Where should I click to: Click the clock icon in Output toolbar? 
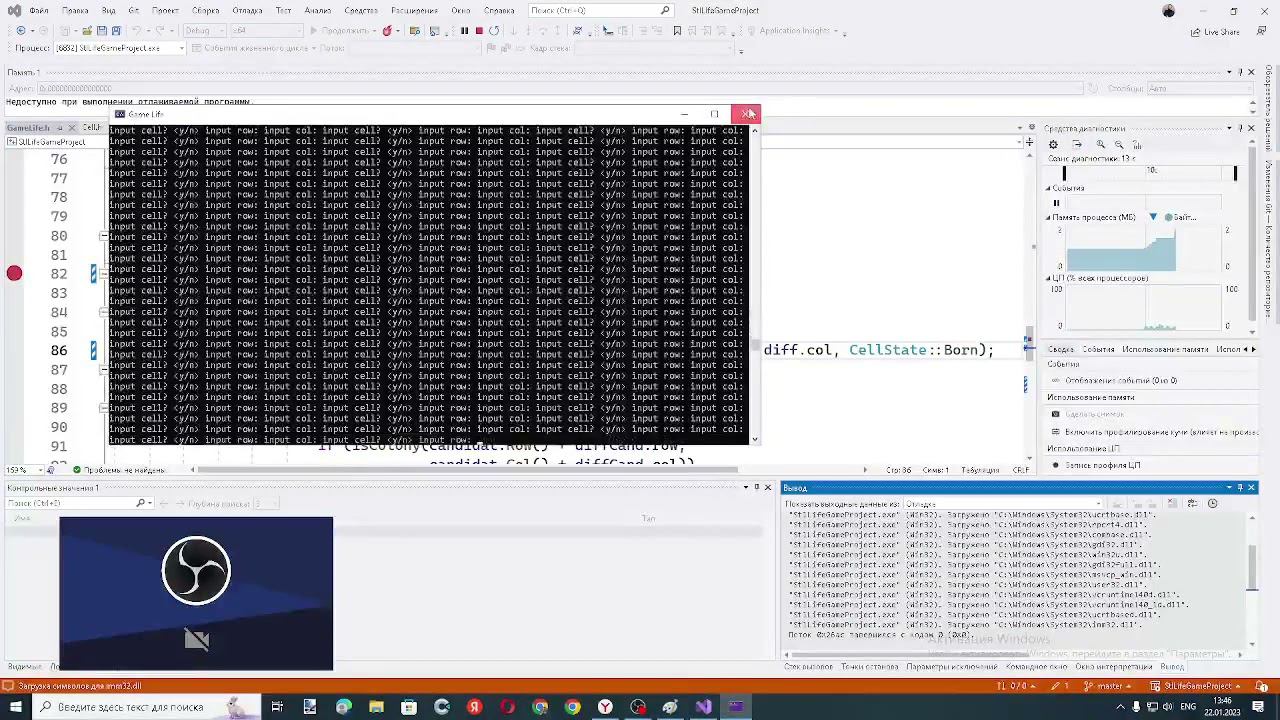coord(1213,504)
